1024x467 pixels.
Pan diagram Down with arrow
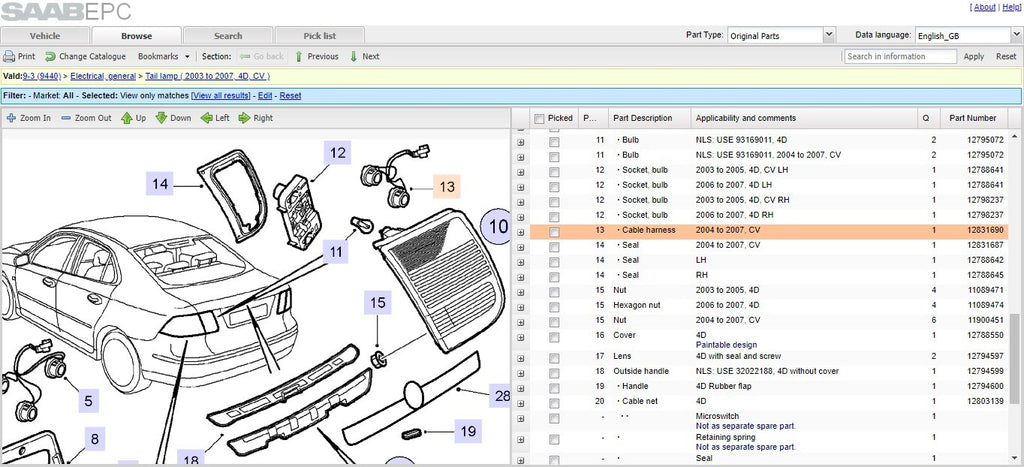pos(161,118)
